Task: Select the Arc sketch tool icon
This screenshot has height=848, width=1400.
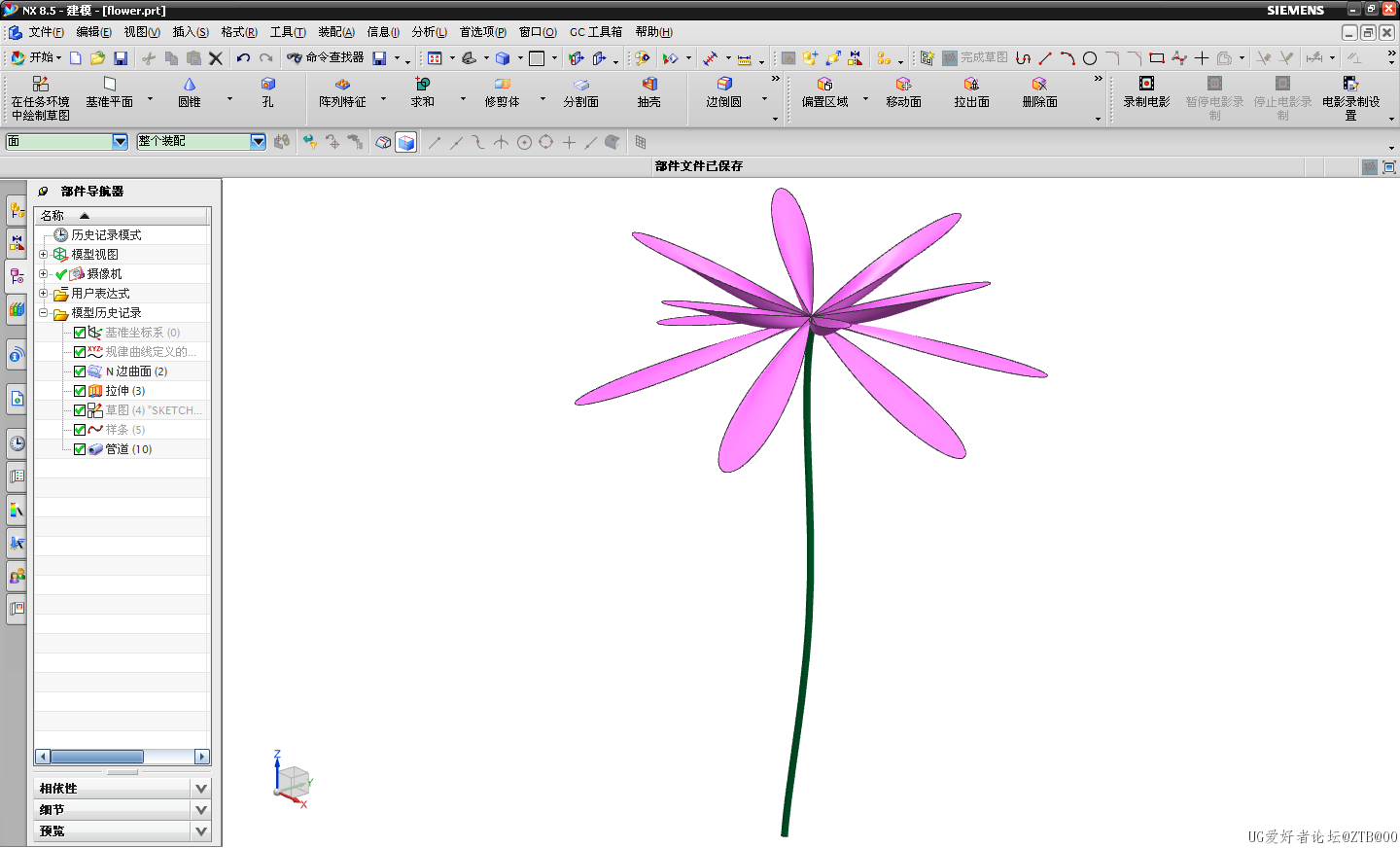Action: 1067,58
